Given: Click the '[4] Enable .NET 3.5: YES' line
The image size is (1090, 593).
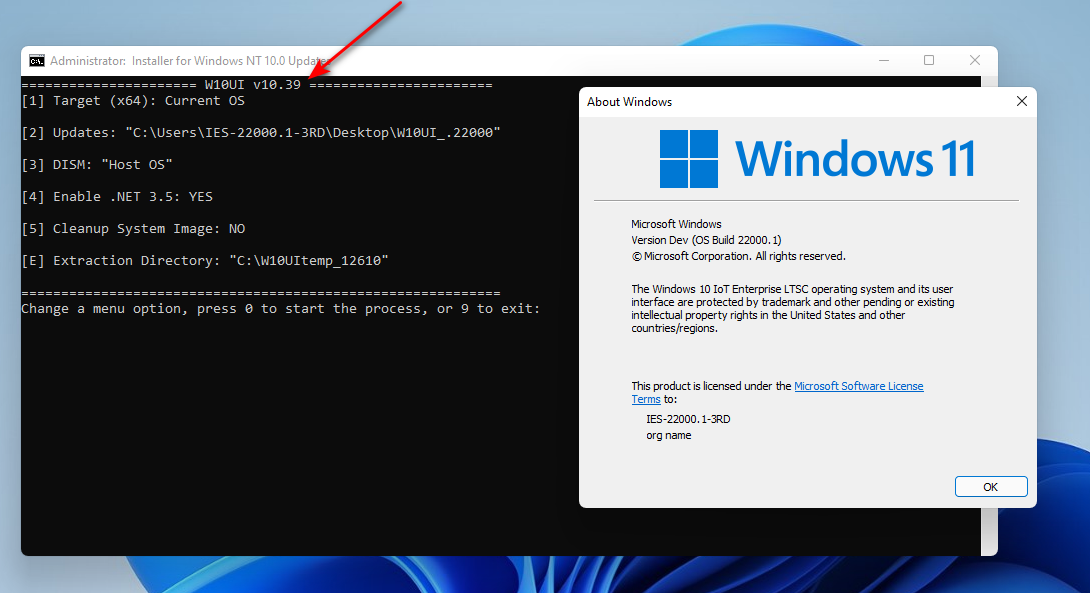Looking at the screenshot, I should coord(117,197).
